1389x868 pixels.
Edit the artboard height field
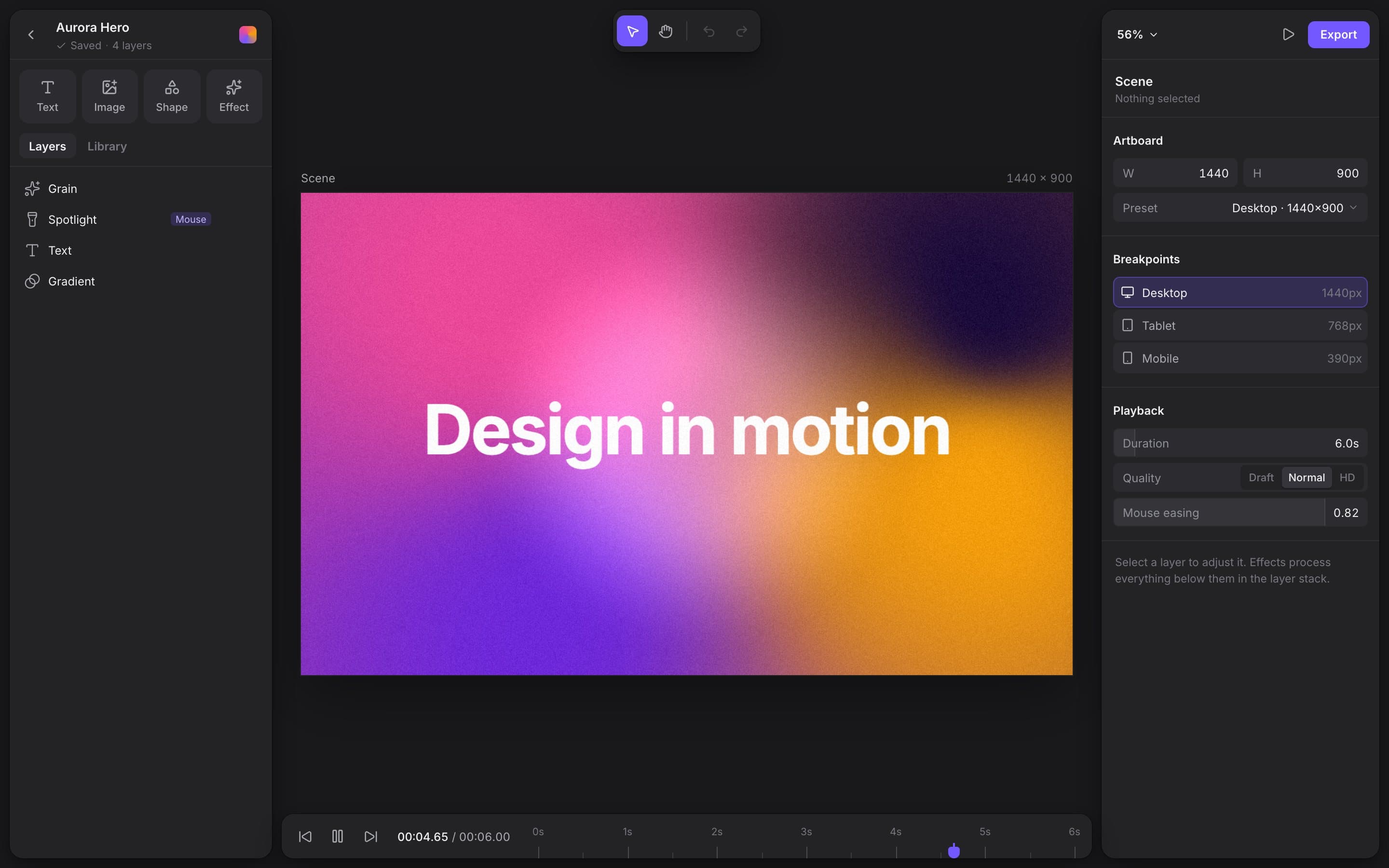click(1305, 174)
